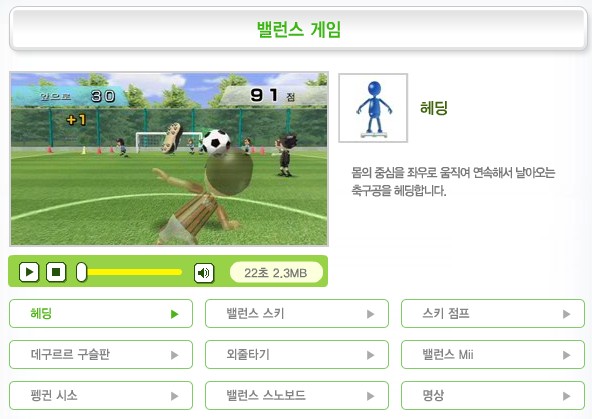Select the 명상 game

[493, 396]
